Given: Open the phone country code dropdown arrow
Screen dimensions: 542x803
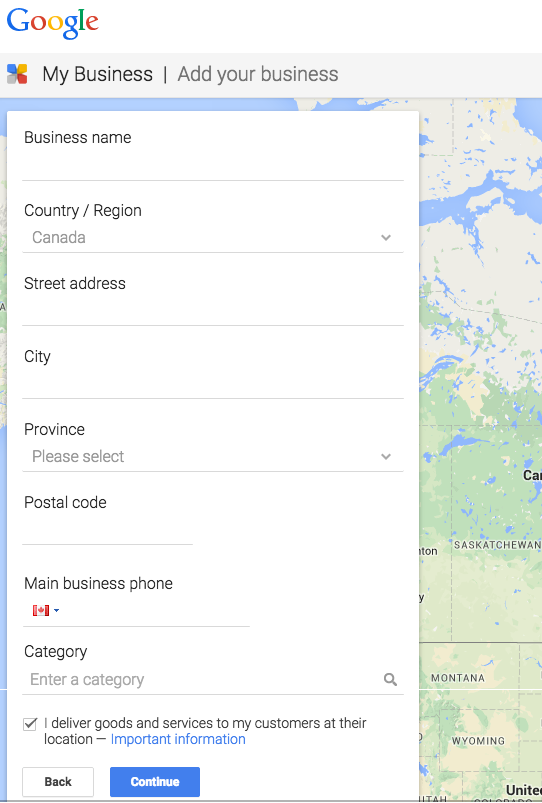Looking at the screenshot, I should point(56,610).
